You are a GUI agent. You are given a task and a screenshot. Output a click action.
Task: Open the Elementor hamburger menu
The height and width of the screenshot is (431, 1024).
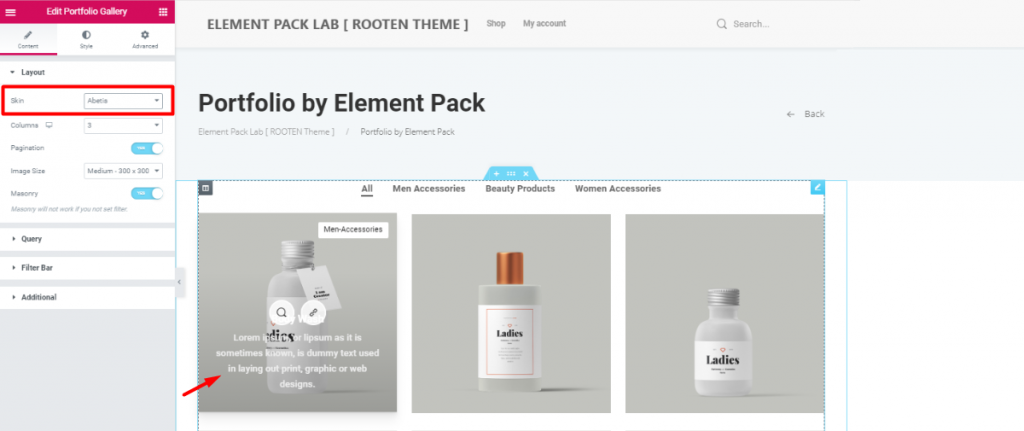10,12
